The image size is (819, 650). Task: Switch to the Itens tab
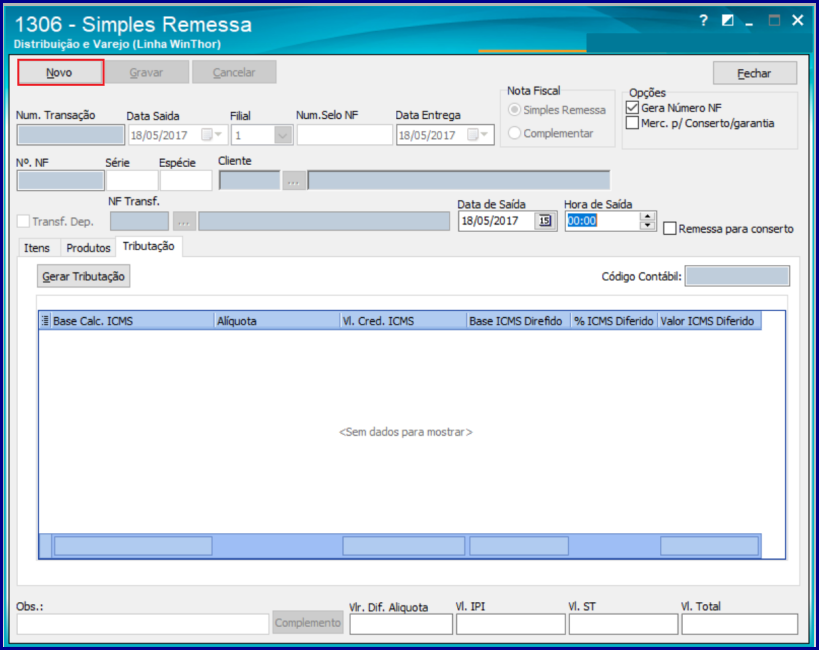(x=37, y=248)
